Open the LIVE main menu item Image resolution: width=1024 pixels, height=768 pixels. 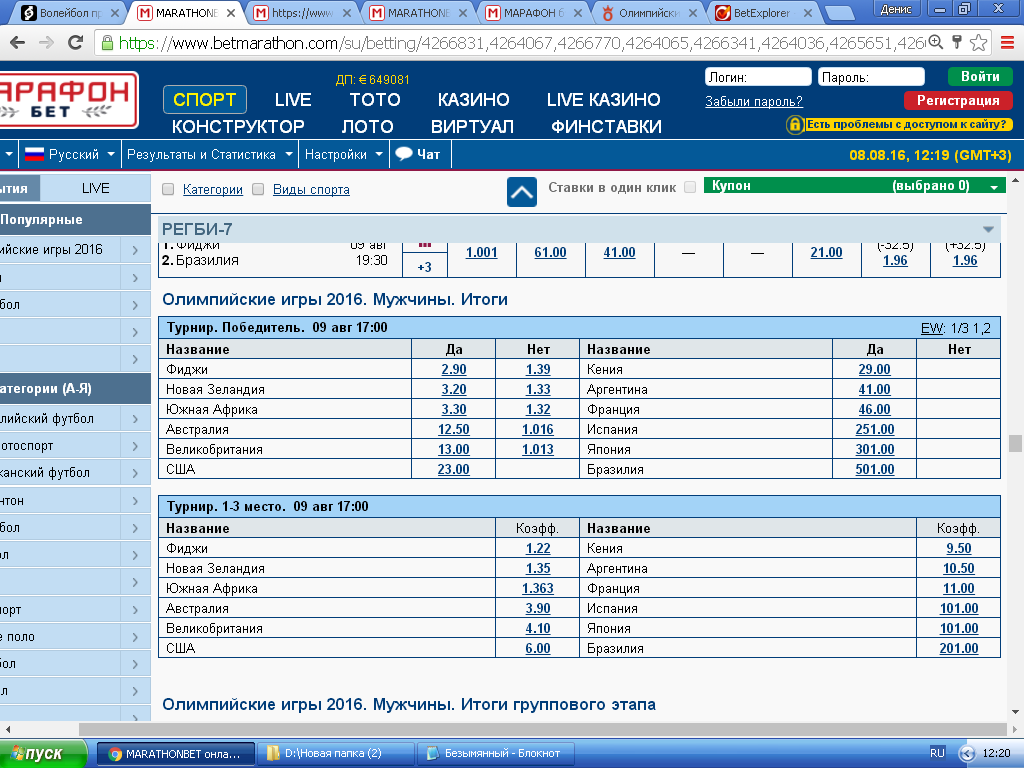293,99
